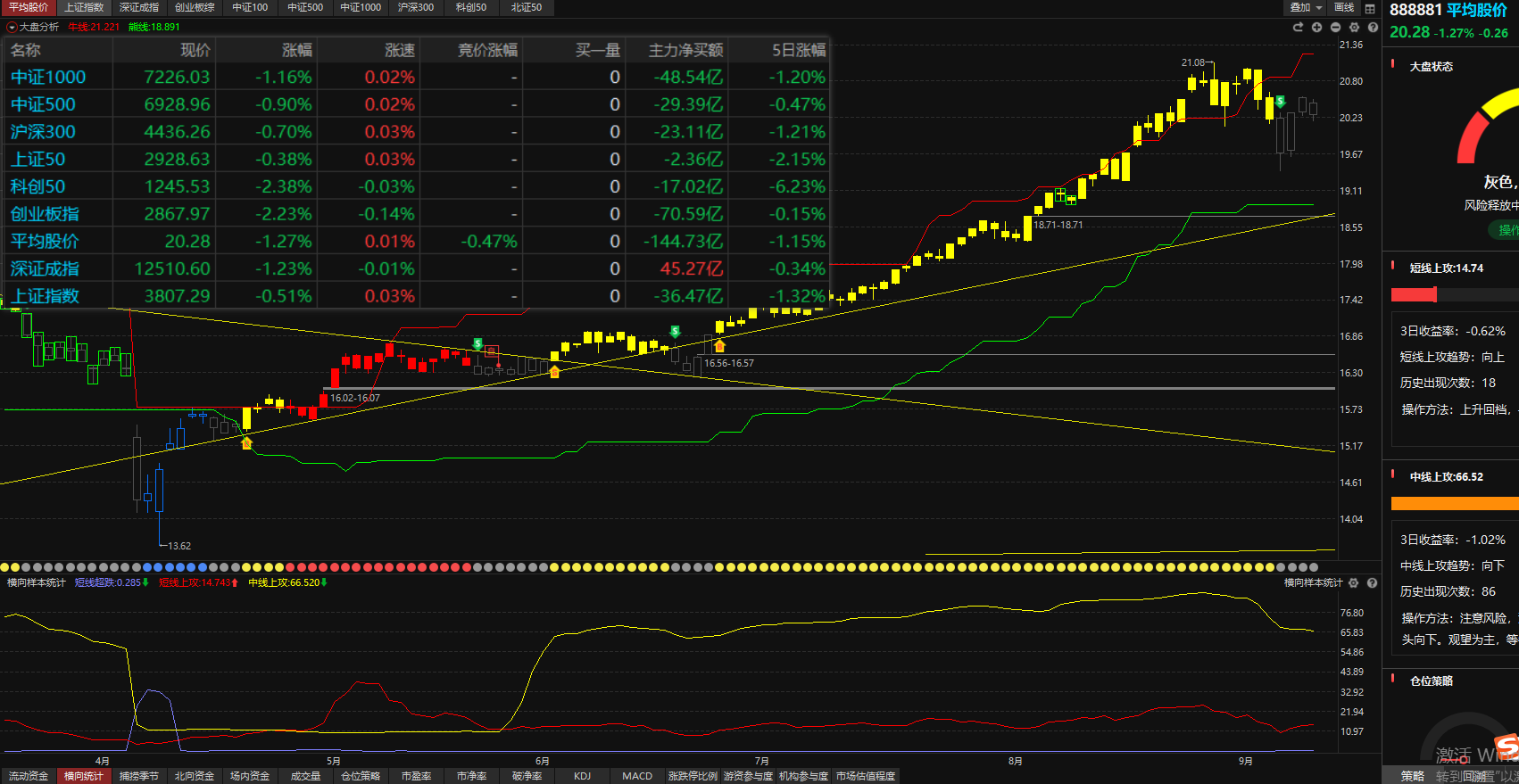Image resolution: width=1519 pixels, height=784 pixels.
Task: Switch to 科创50 top tab
Action: click(471, 7)
